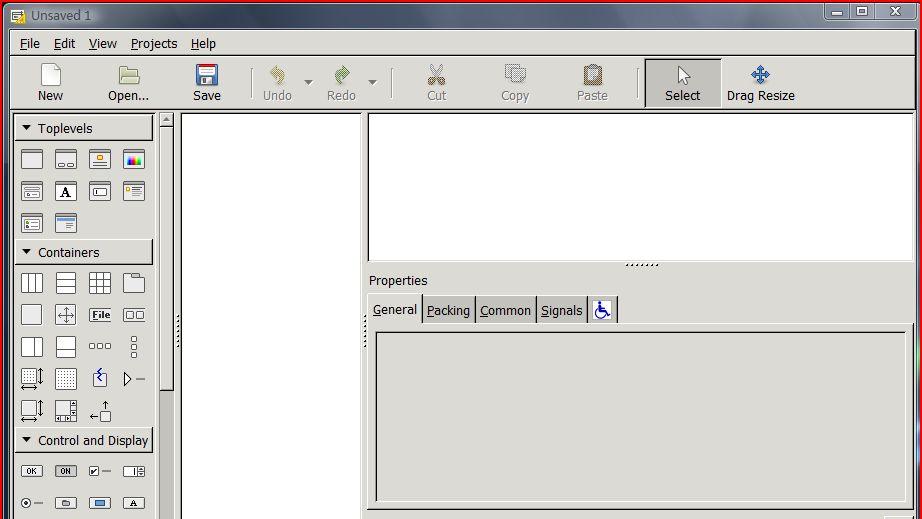Select the Vertical Panes container

pyautogui.click(x=66, y=346)
